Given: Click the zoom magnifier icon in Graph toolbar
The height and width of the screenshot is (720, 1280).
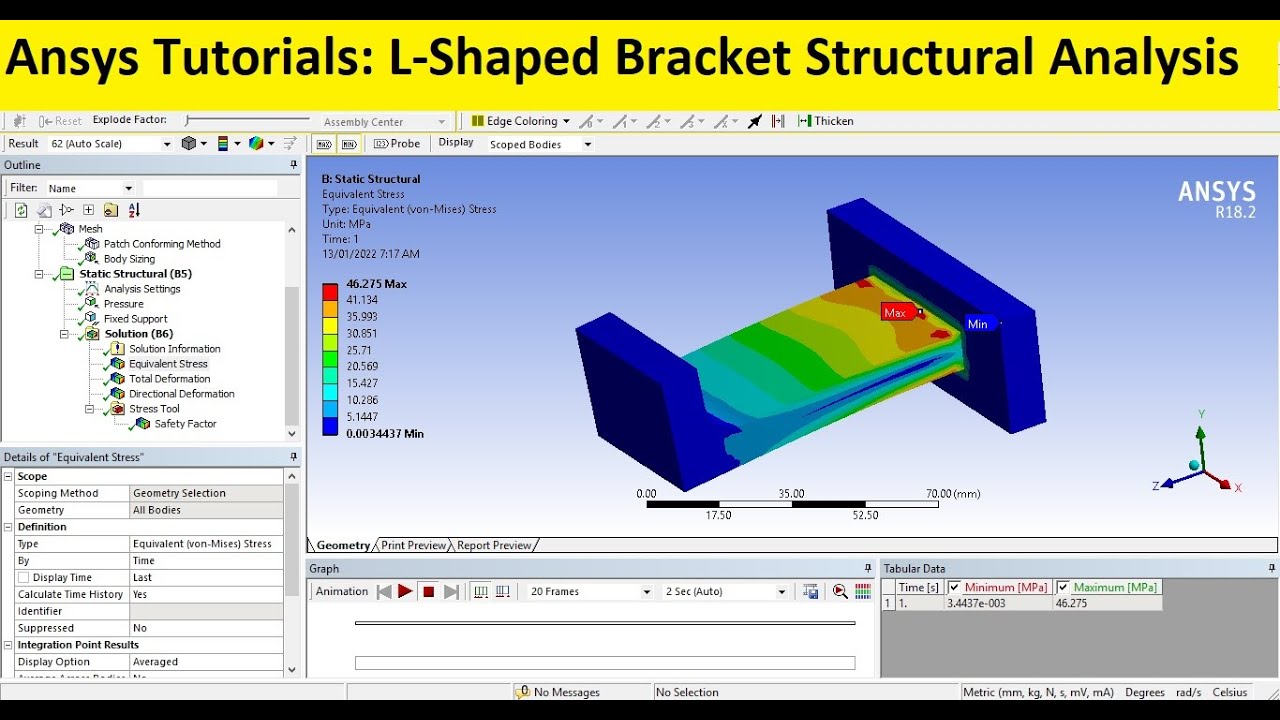Looking at the screenshot, I should click(x=840, y=592).
